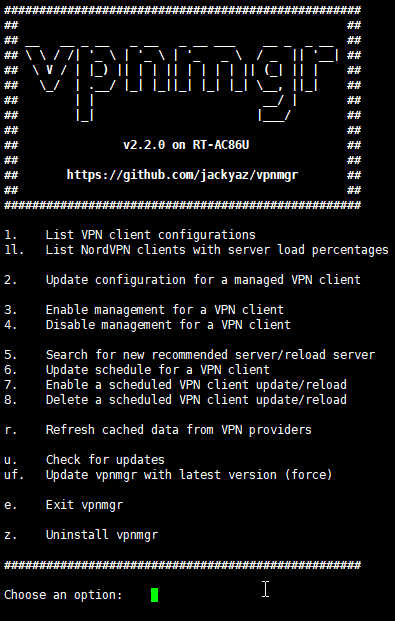Click the github.com/jackyaz/vpnmgr URL
The height and width of the screenshot is (621, 395).
182,175
